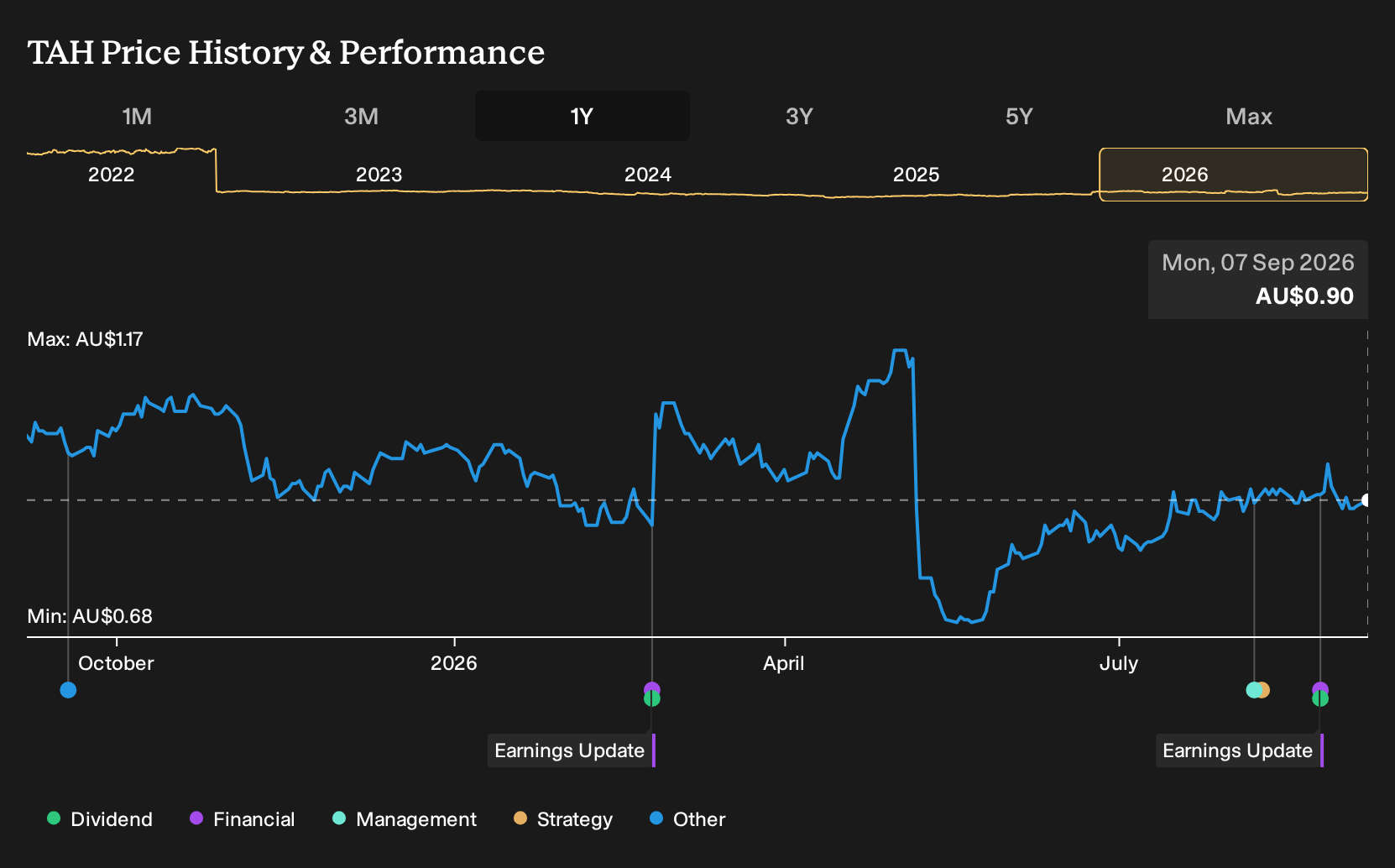Select the 1Y time range tab
This screenshot has height=868, width=1395.
(583, 116)
